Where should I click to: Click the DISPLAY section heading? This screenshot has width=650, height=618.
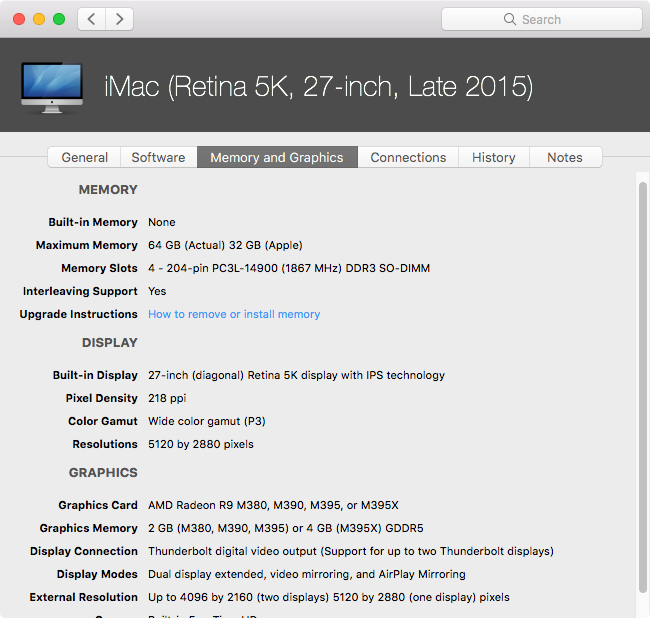click(110, 343)
